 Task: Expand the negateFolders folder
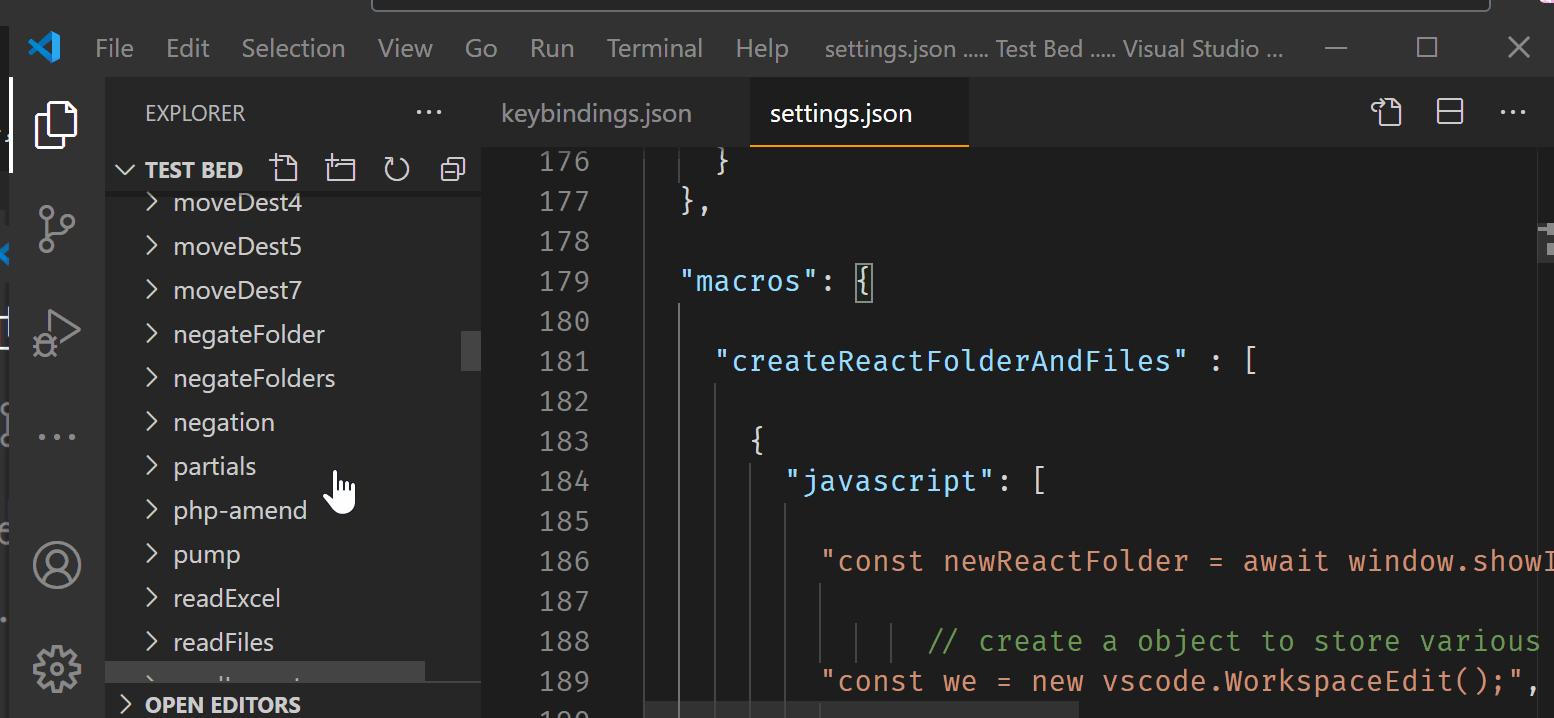[293, 378]
